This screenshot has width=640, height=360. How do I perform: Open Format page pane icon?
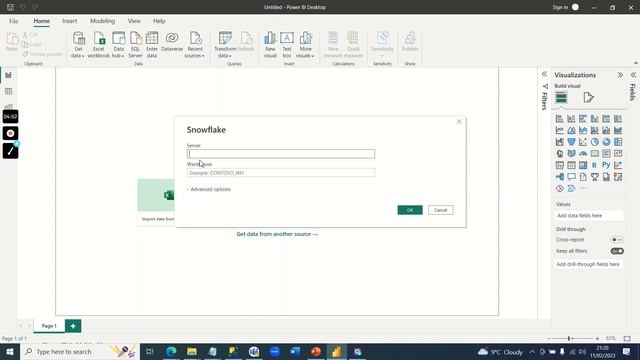[588, 98]
